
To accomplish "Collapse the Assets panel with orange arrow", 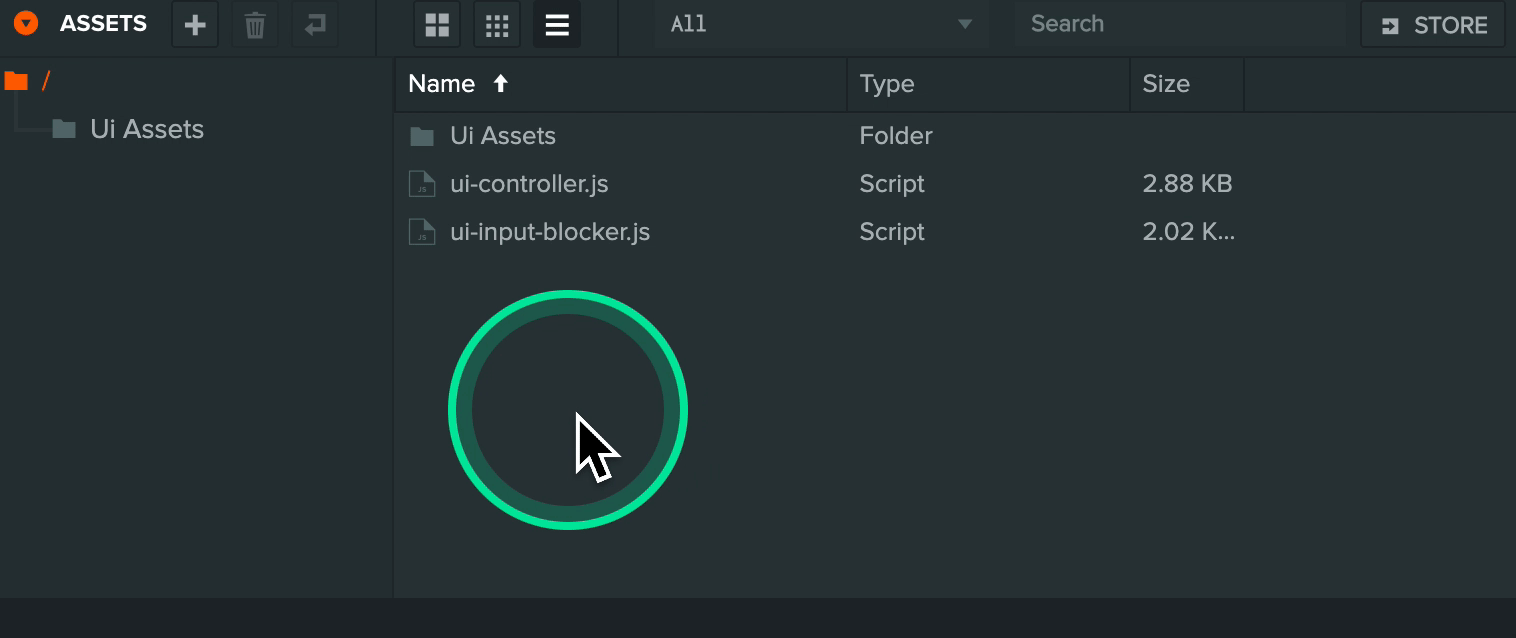I will pos(26,24).
